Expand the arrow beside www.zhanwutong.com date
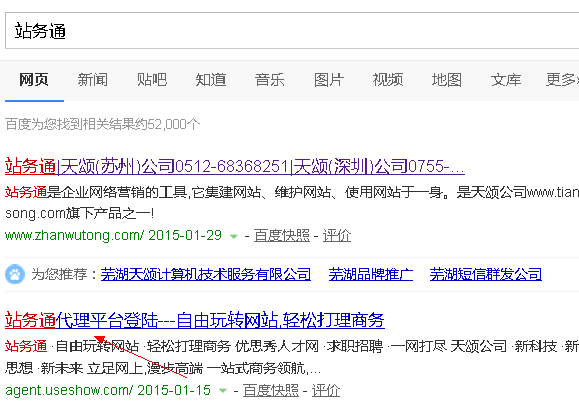The height and width of the screenshot is (418, 579). (234, 236)
